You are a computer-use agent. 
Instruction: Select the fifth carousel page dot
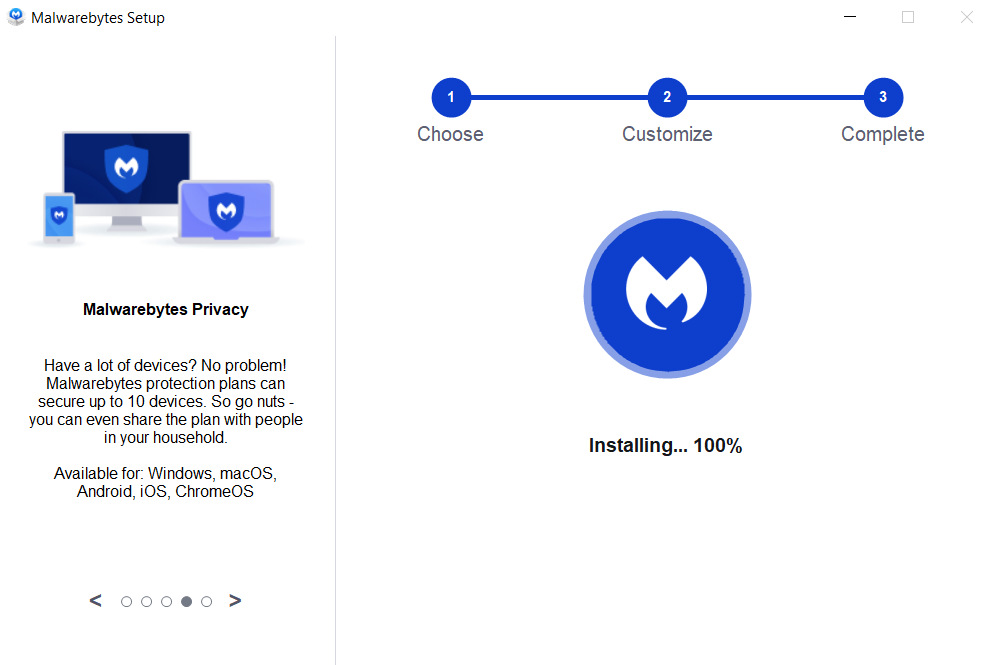pyautogui.click(x=207, y=602)
